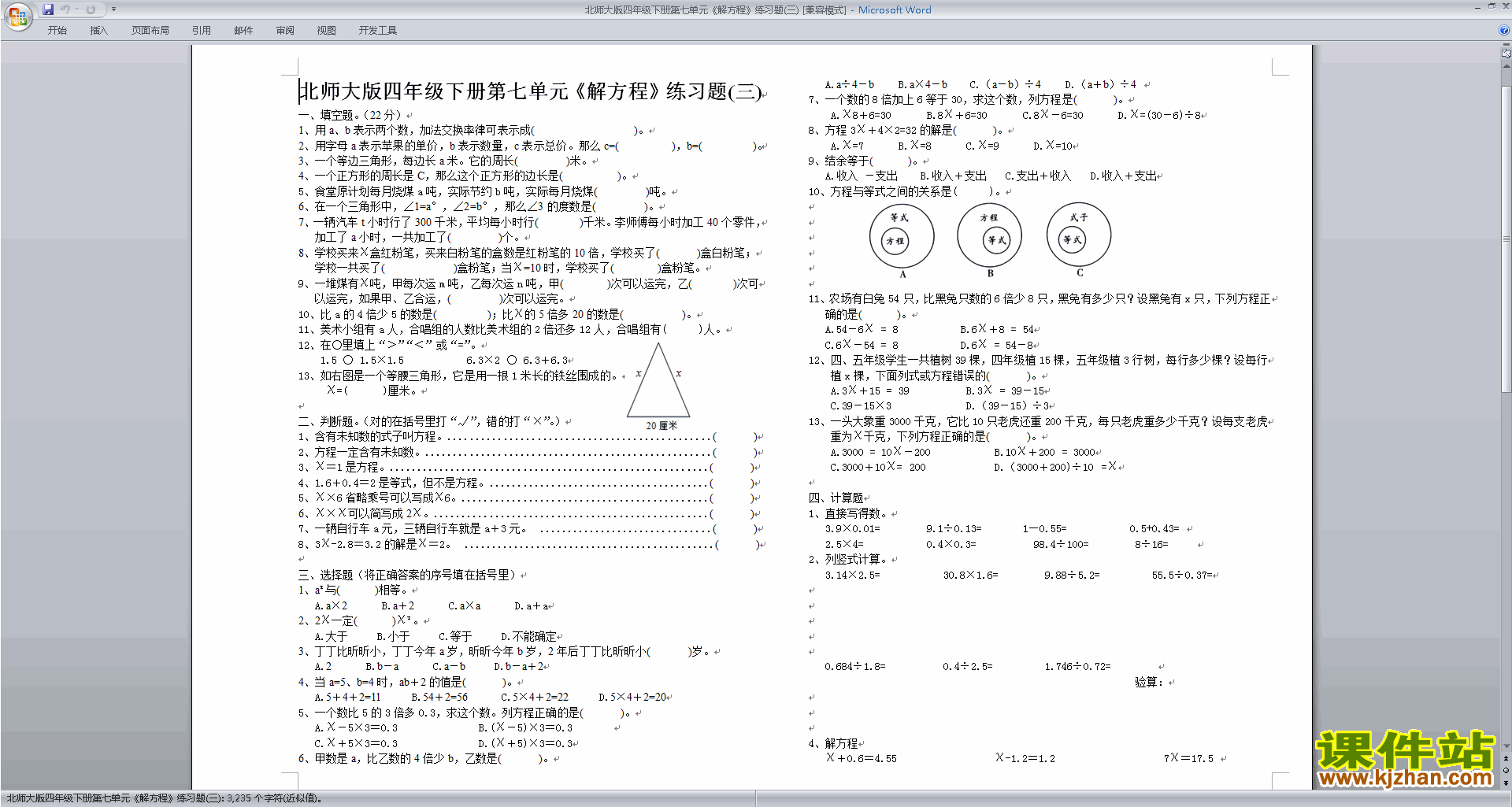Click the text 验算:
Image resolution: width=1512 pixels, height=807 pixels.
(1149, 682)
